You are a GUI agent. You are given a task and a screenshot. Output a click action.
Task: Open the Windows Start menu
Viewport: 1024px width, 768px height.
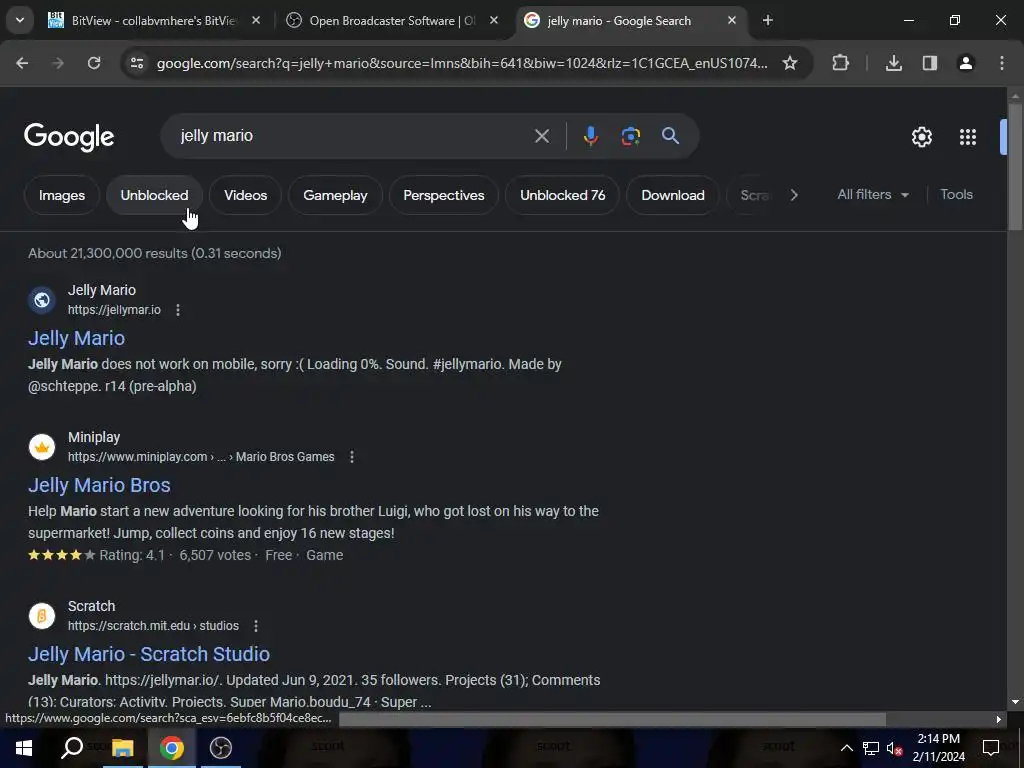coord(24,748)
